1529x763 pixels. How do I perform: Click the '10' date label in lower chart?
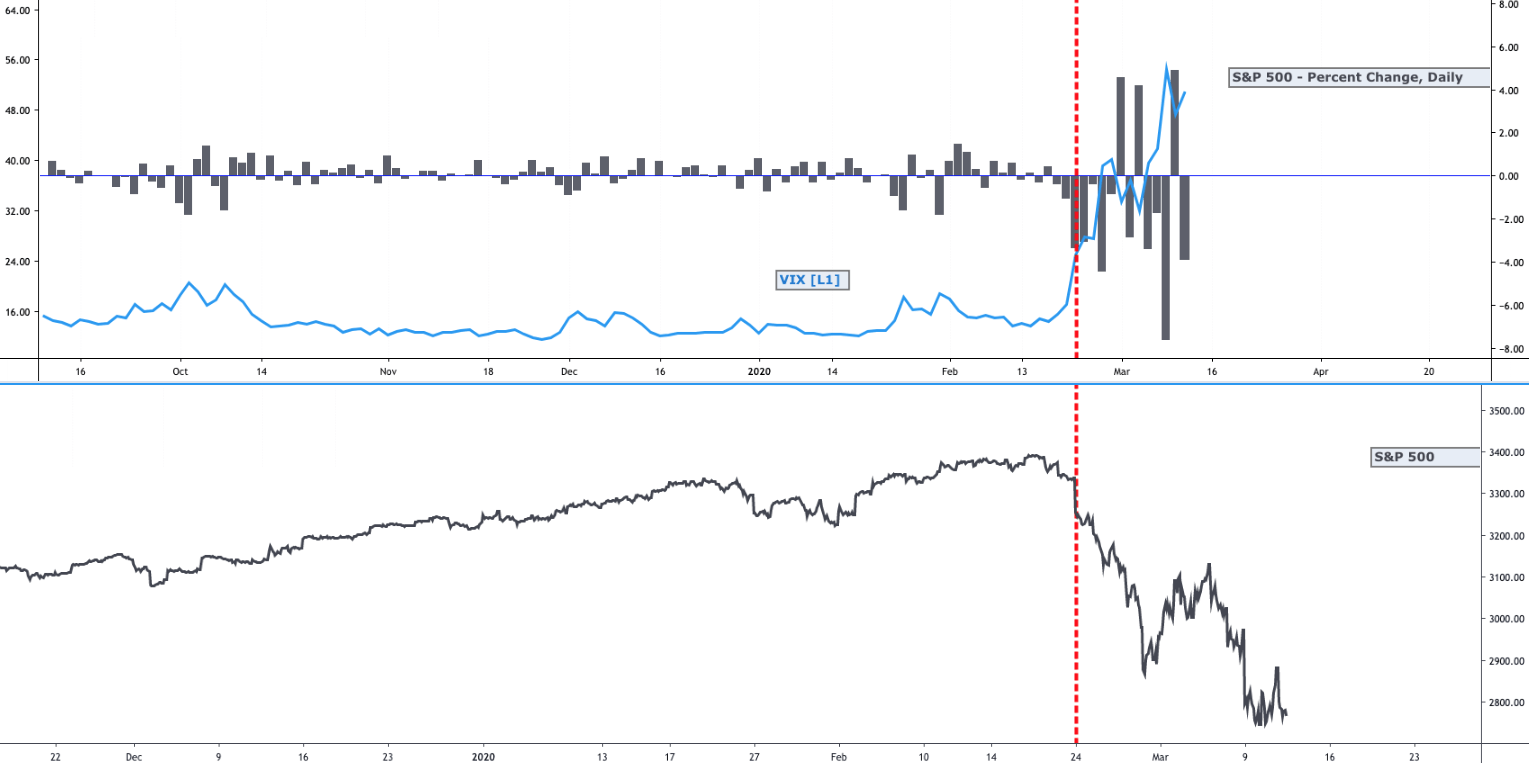(923, 757)
